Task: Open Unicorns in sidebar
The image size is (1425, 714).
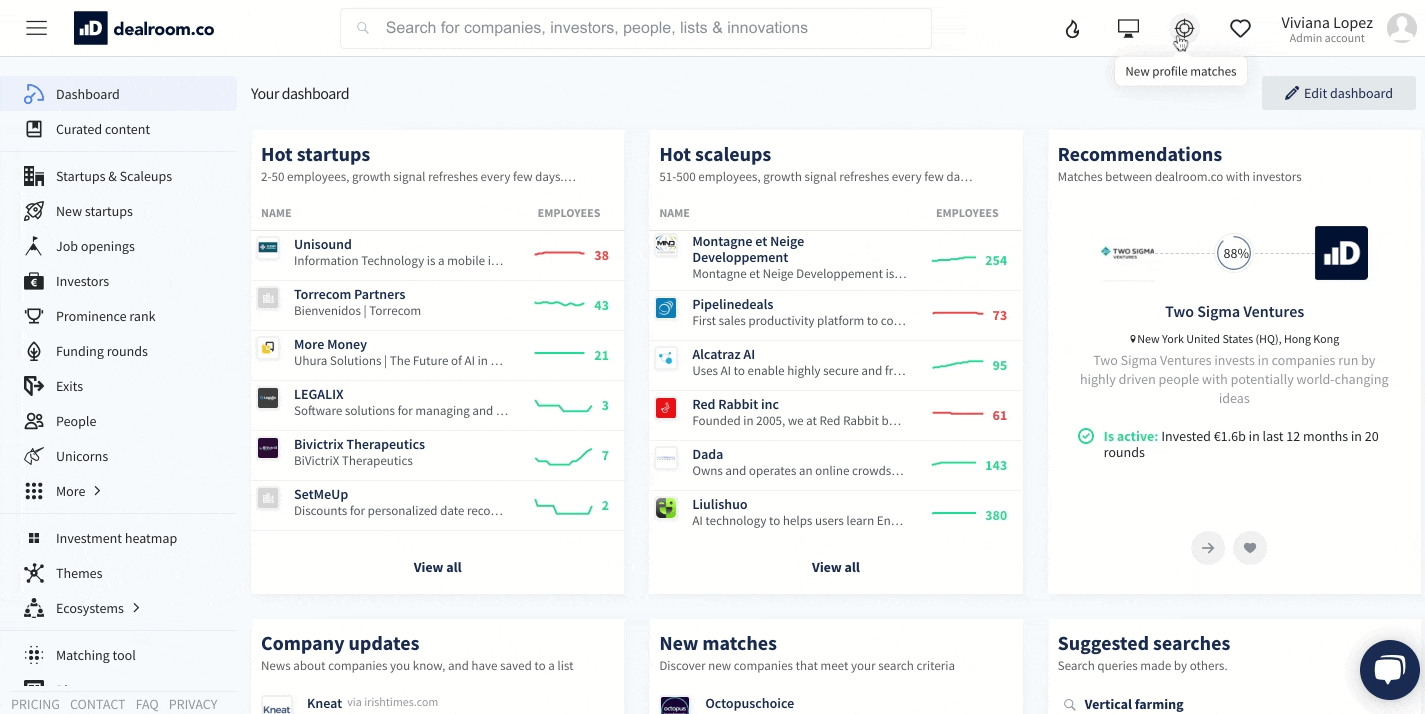Action: (82, 456)
